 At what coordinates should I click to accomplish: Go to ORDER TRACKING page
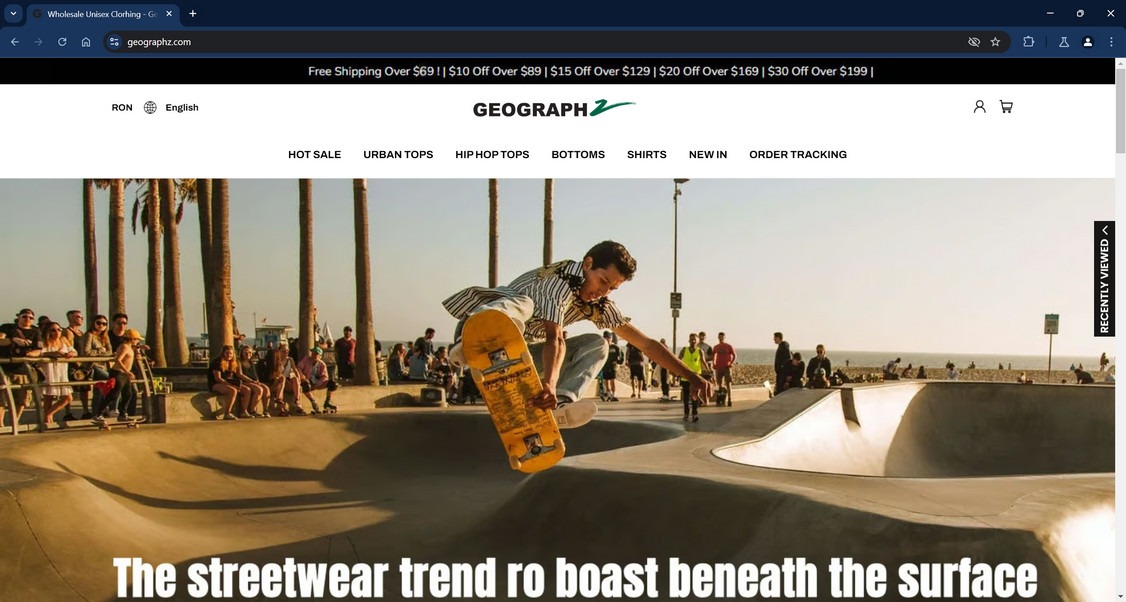pos(798,154)
